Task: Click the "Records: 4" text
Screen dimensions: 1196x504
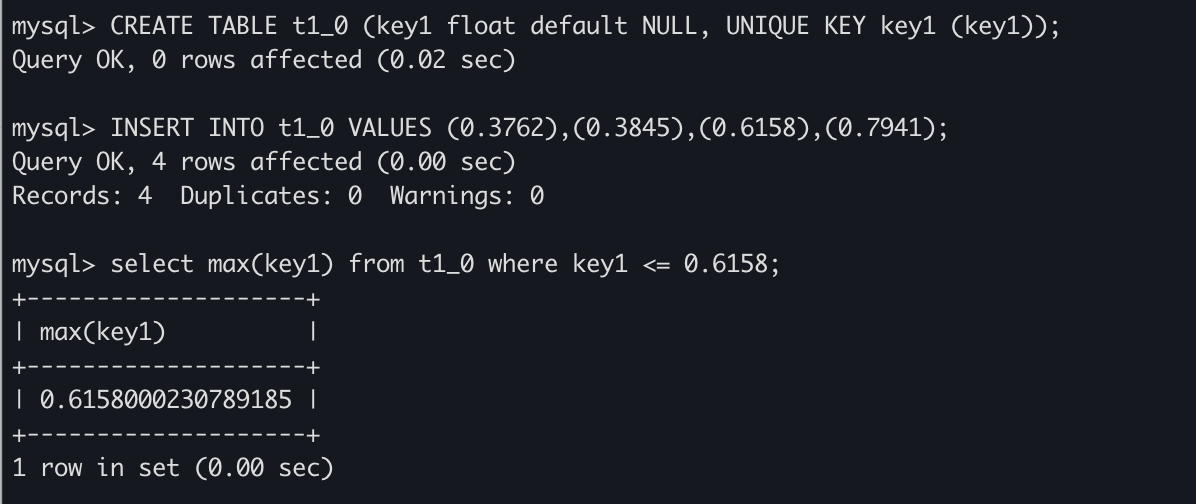Action: click(x=82, y=195)
